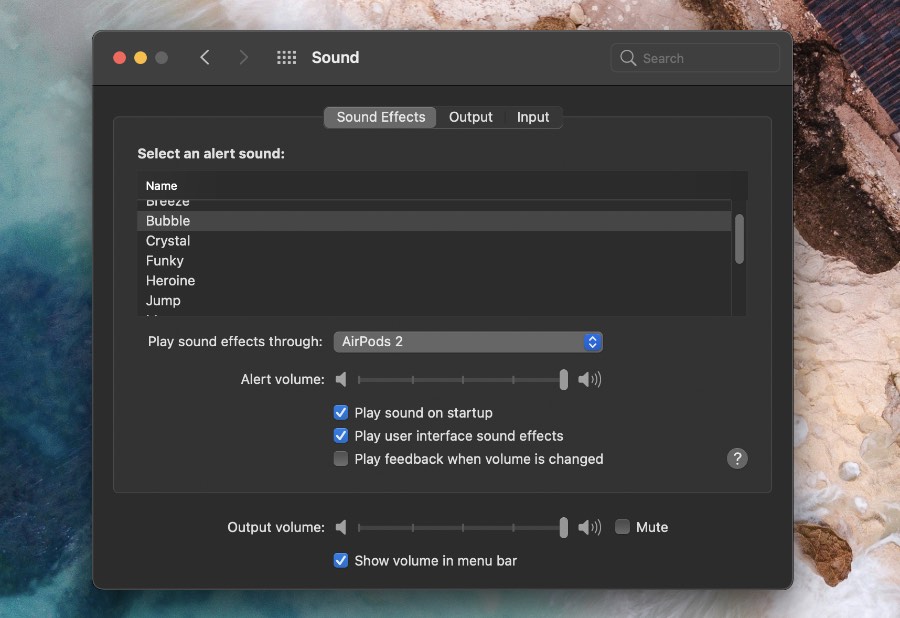This screenshot has height=618, width=900.
Task: Click the low output volume speaker icon
Action: click(x=341, y=527)
